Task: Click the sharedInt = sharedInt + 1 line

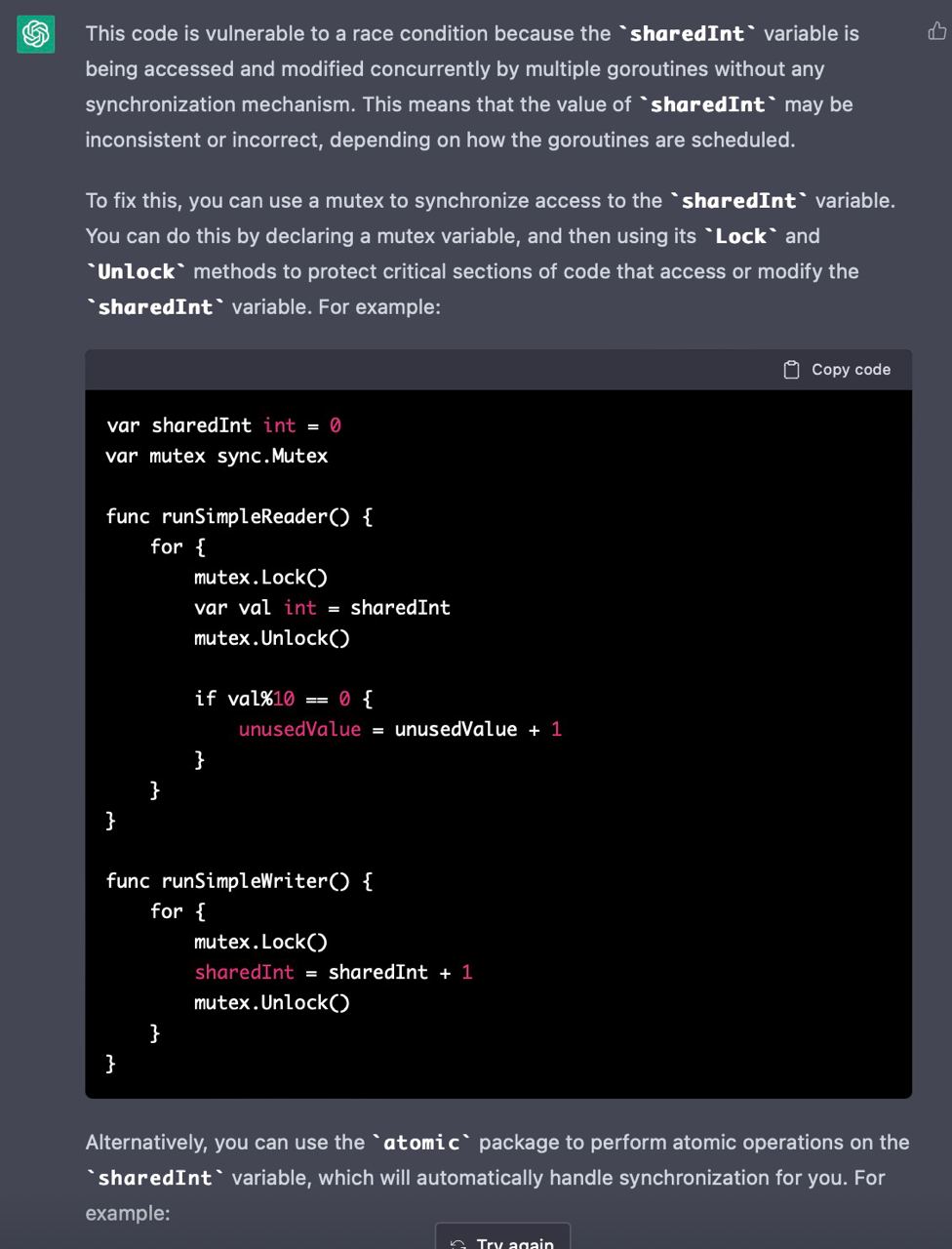Action: coord(333,972)
